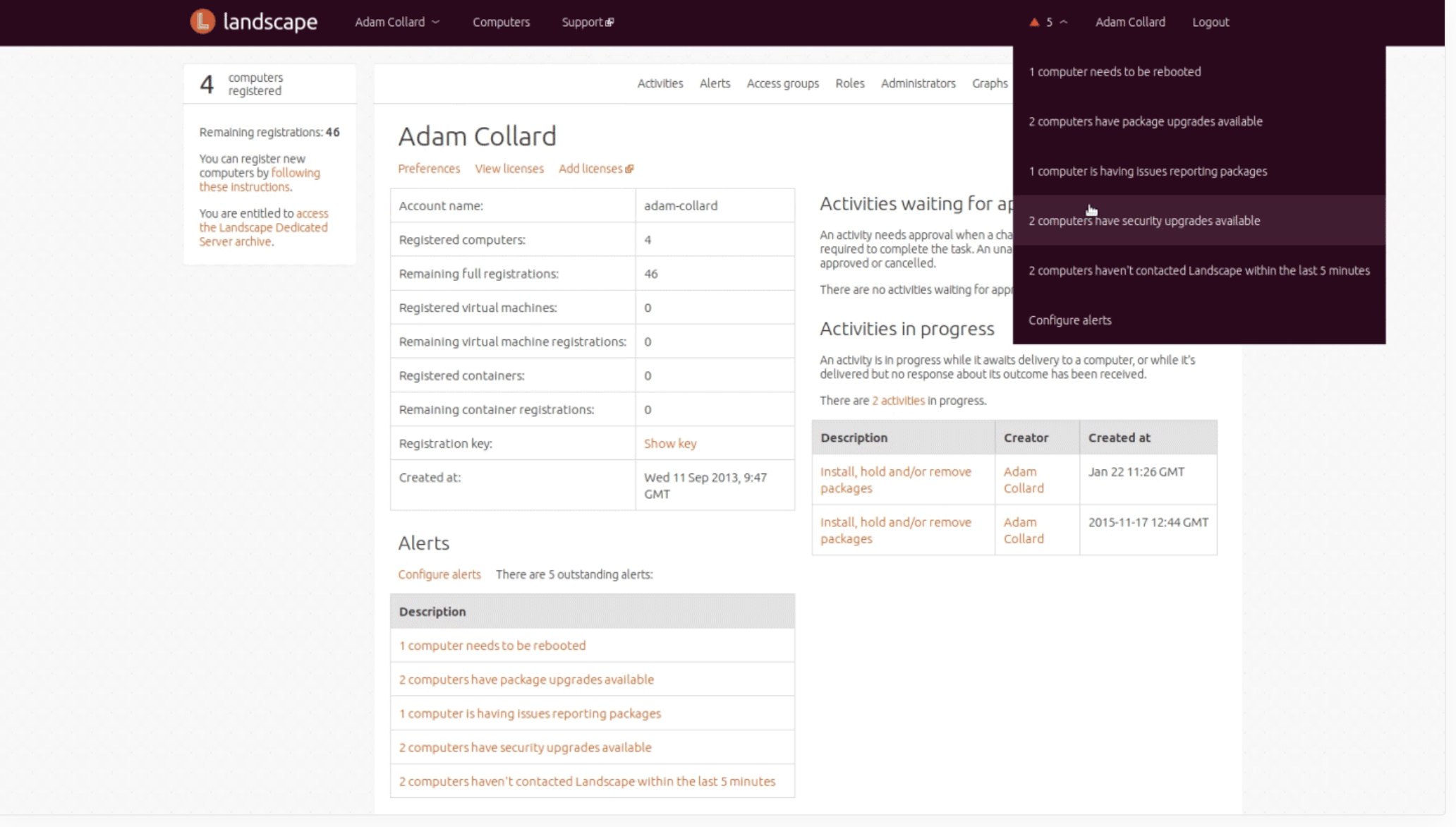Reveal registration key via Show key

click(669, 443)
